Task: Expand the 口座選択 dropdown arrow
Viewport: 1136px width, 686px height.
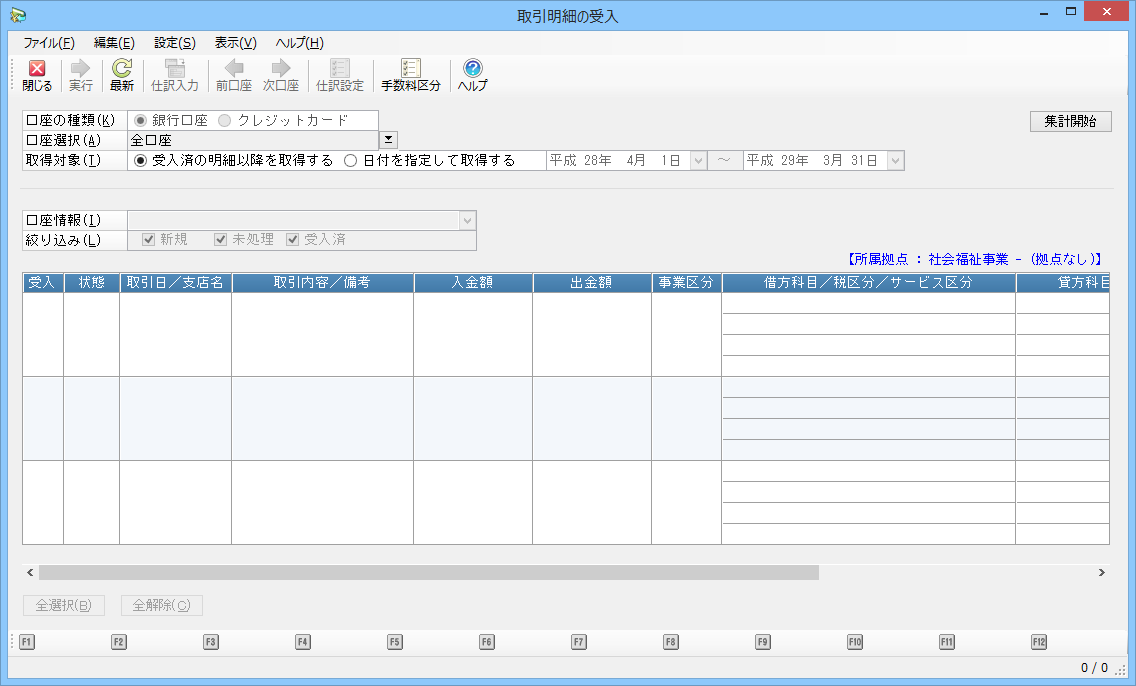Action: point(388,140)
